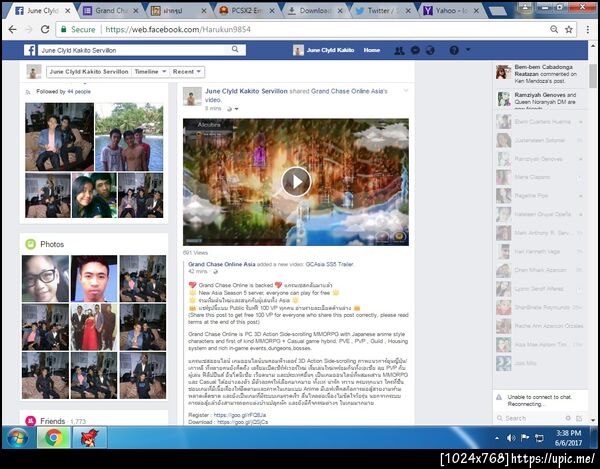
Task: Switch to the Grand Chase browser tab
Action: (111, 11)
